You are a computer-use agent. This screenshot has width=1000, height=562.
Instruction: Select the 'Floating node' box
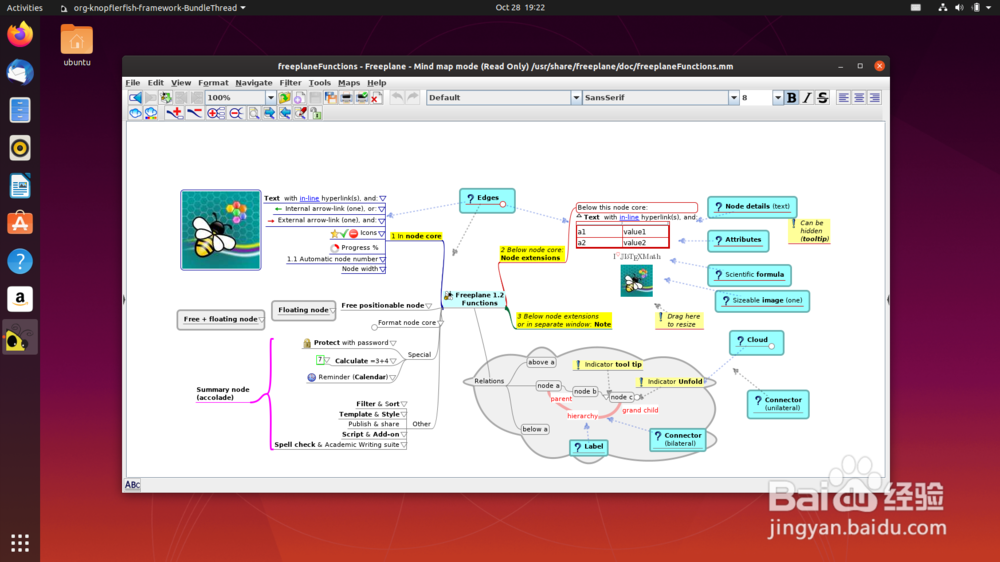(x=304, y=310)
